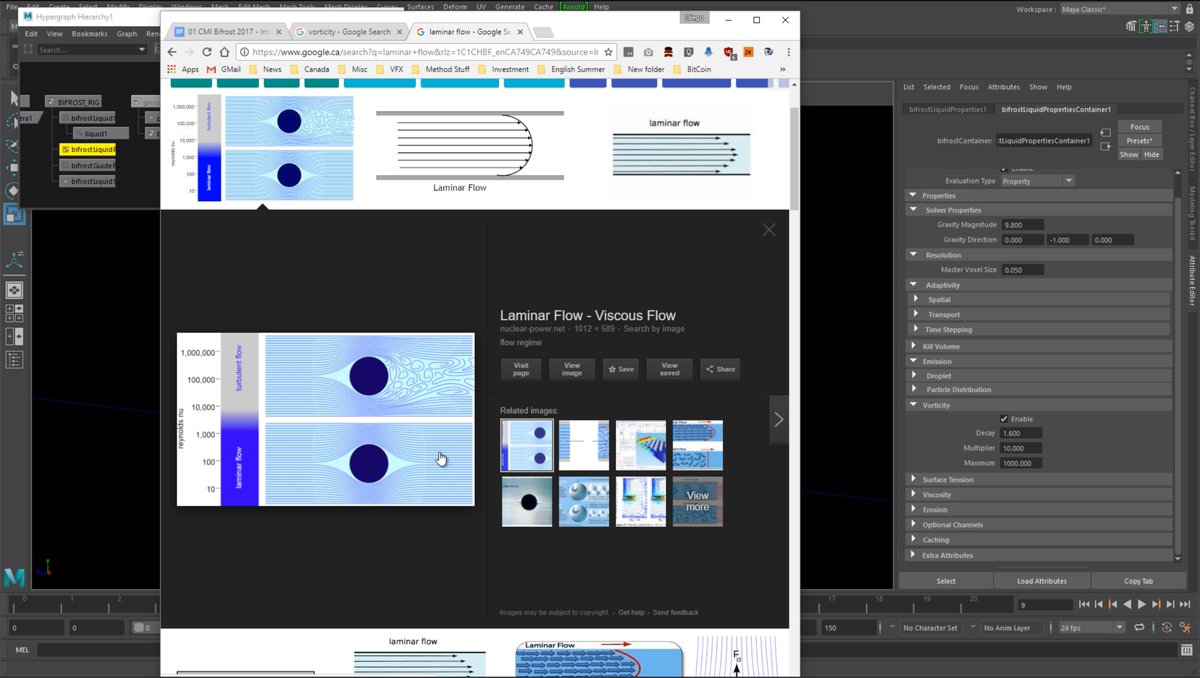Expand the Spatial adaptivity section
The height and width of the screenshot is (678, 1200).
(1039, 300)
